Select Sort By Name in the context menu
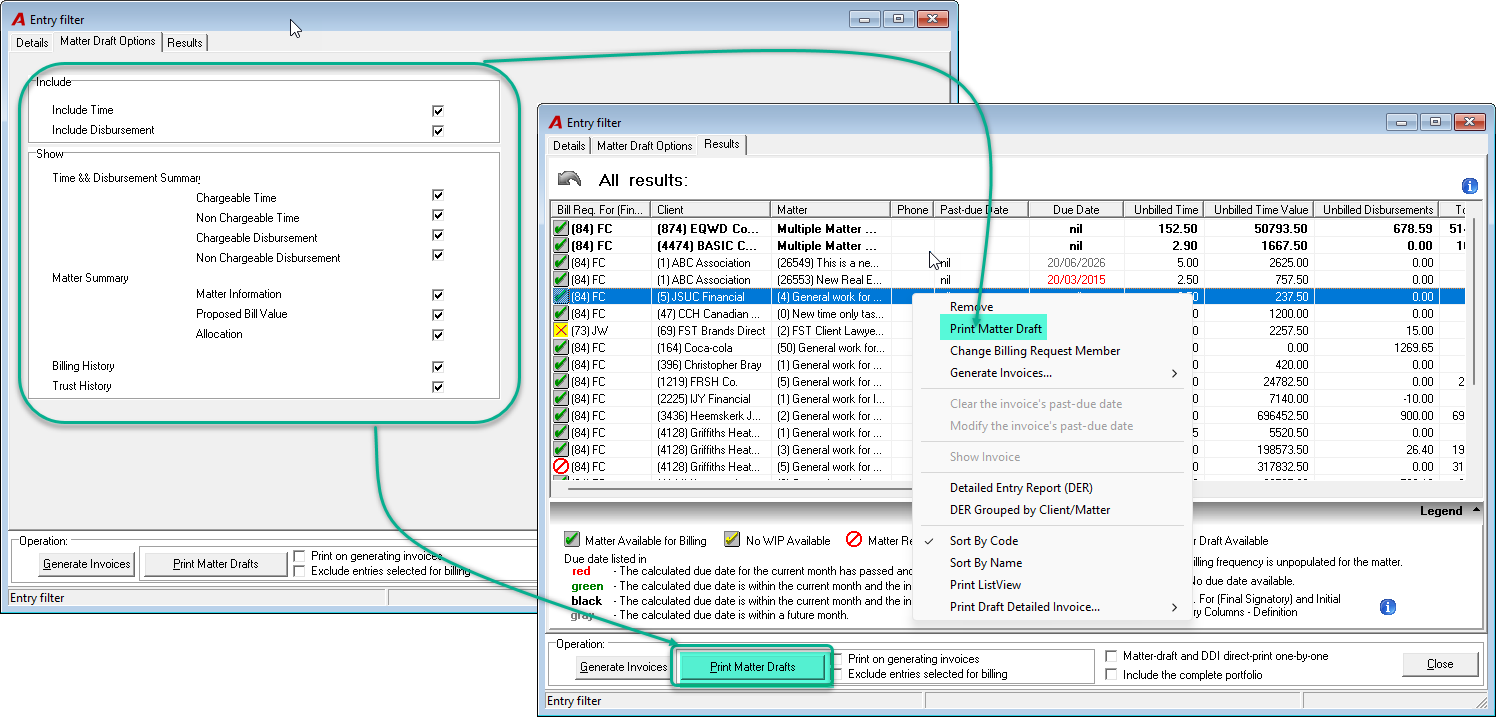The image size is (1496, 717). pos(986,563)
